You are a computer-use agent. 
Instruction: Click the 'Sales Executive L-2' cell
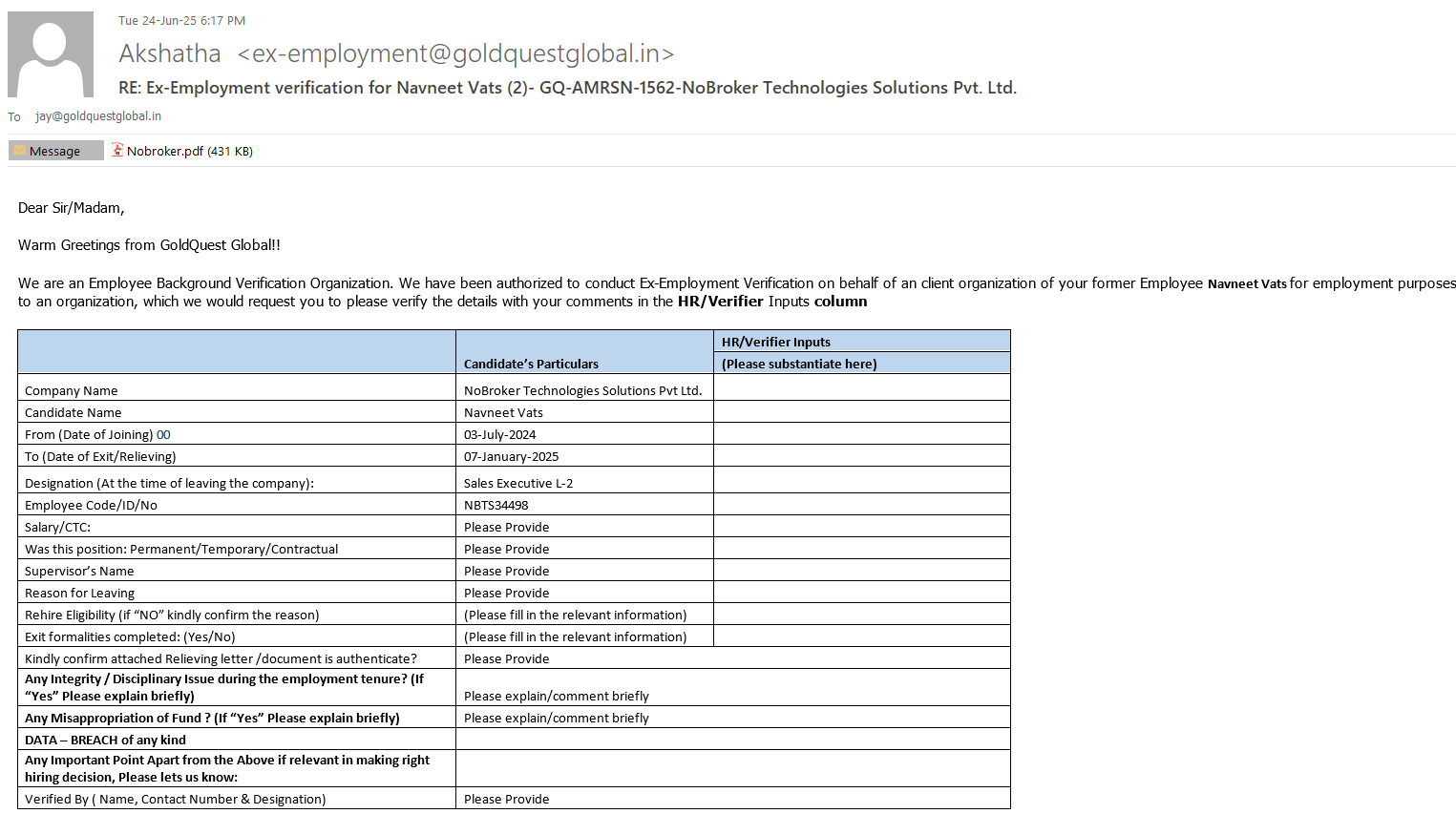click(518, 483)
